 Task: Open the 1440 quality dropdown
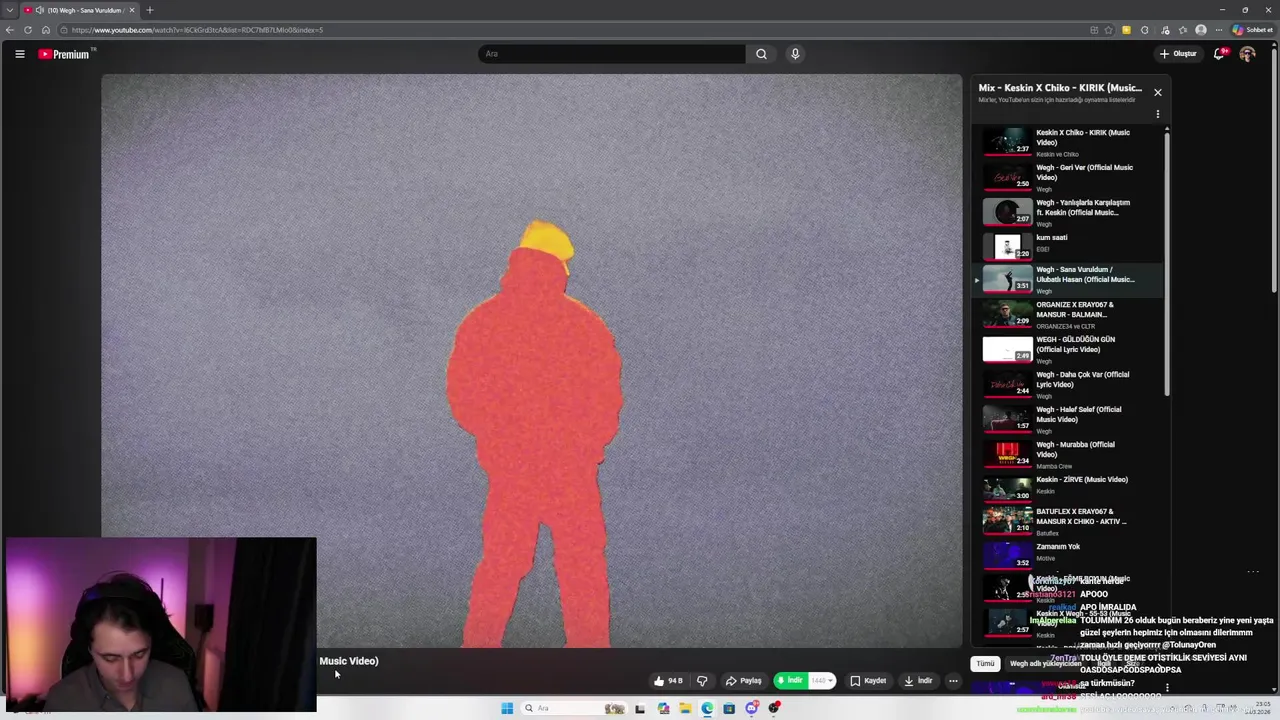click(822, 681)
